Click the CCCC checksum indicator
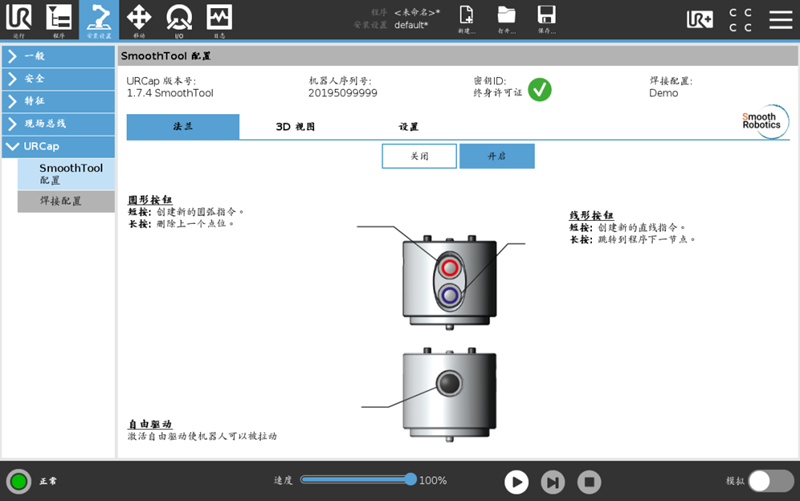Viewport: 800px width, 501px height. tap(740, 20)
